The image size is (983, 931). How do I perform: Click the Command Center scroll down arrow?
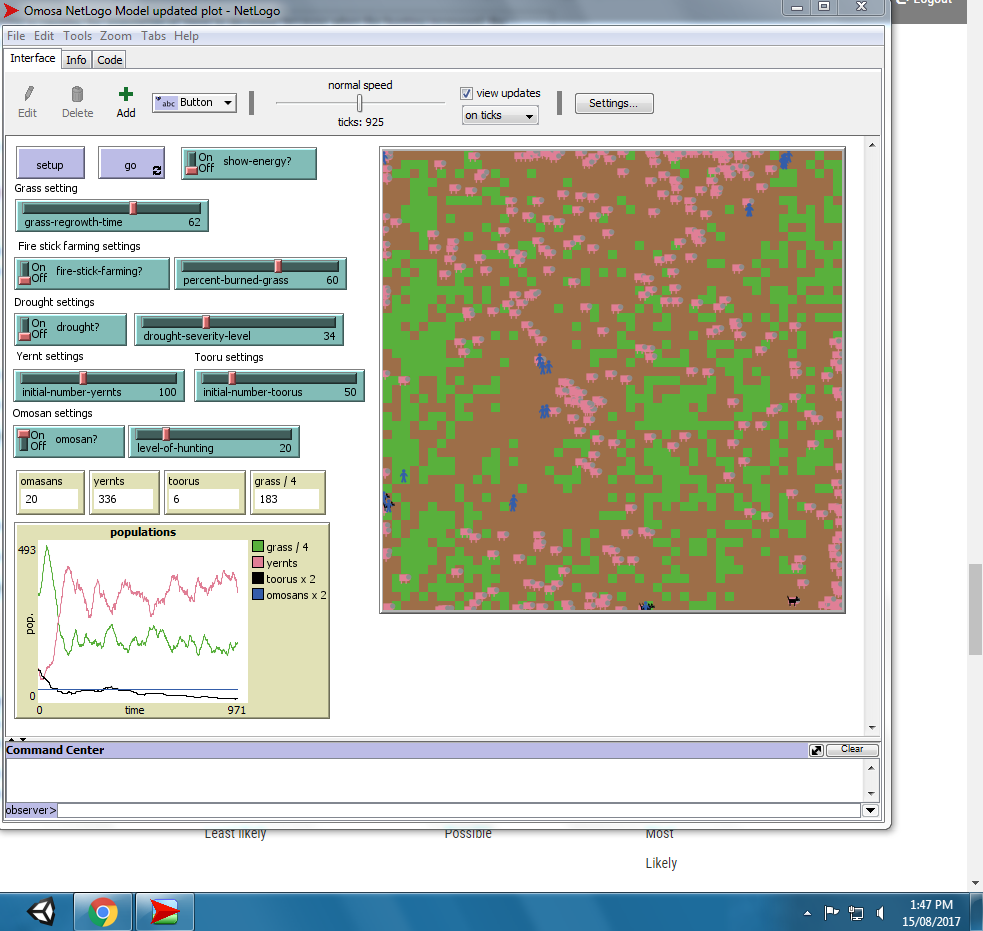point(871,794)
